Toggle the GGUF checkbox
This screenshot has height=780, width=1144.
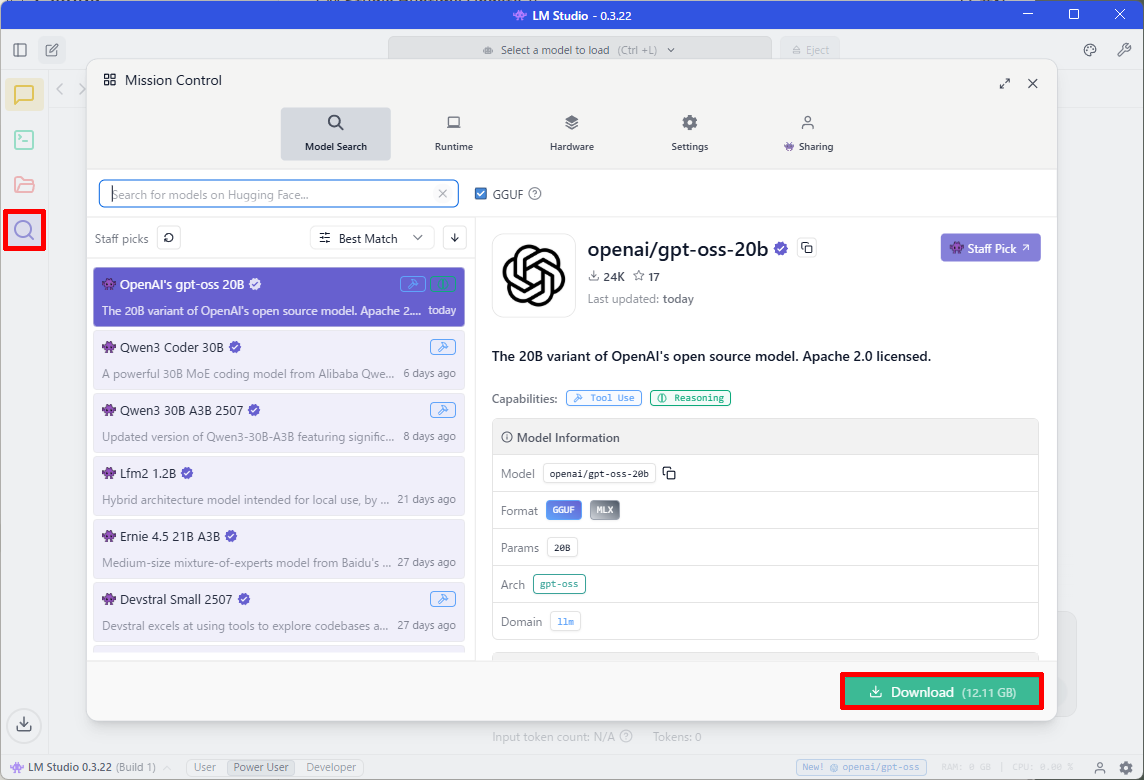pyautogui.click(x=481, y=193)
